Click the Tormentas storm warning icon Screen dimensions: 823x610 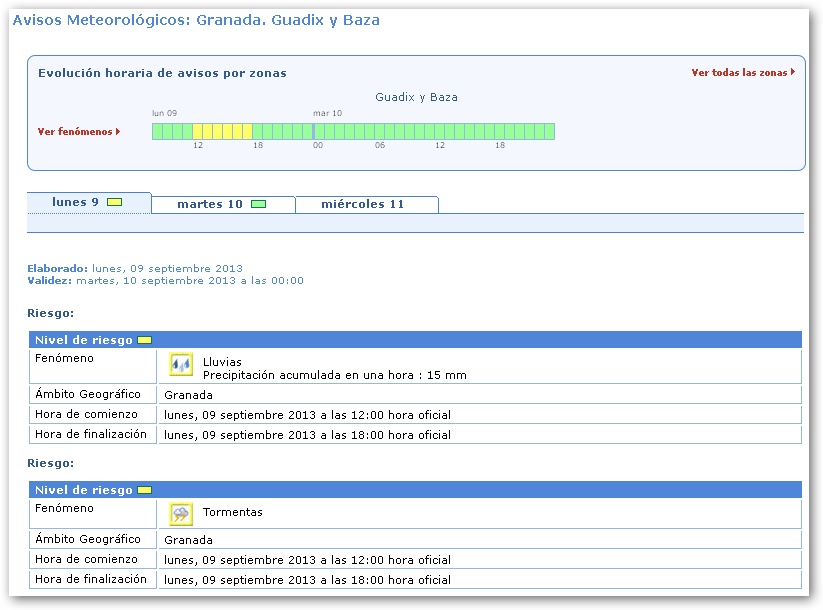tap(181, 514)
